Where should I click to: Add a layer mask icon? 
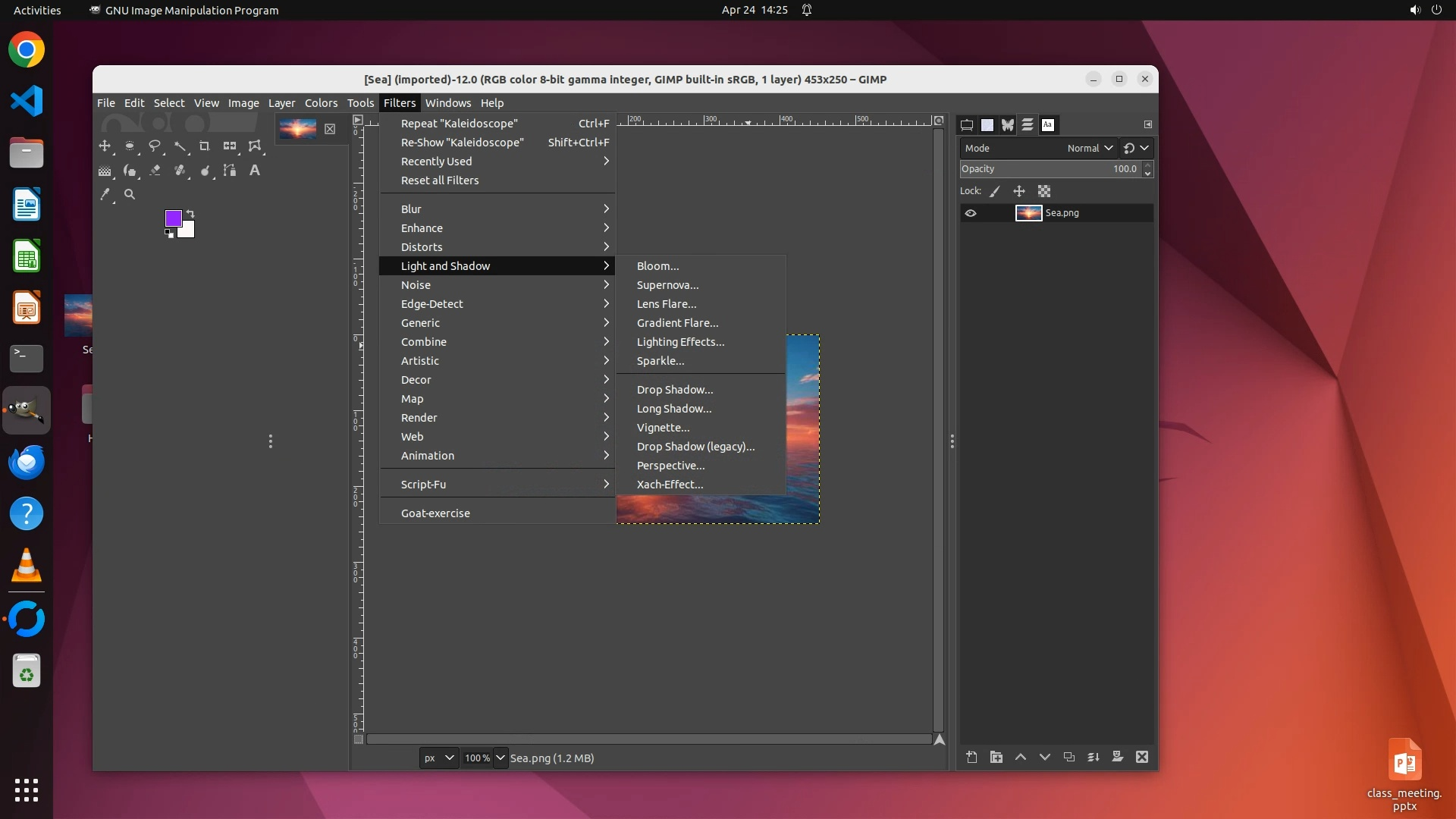pyautogui.click(x=1117, y=757)
